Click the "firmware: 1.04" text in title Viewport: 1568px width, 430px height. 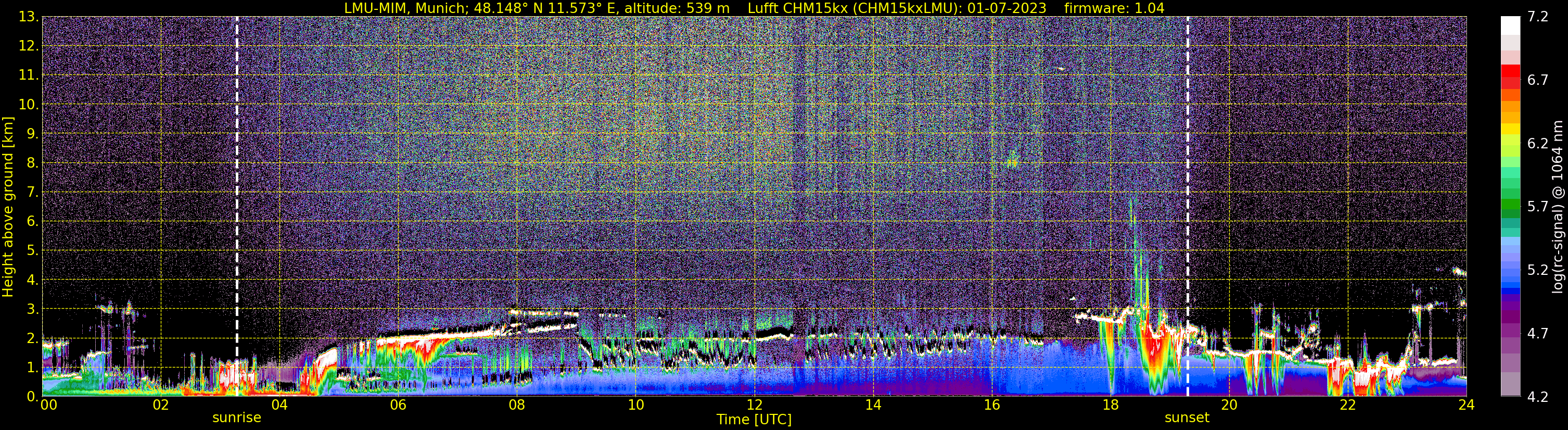(x=1114, y=8)
